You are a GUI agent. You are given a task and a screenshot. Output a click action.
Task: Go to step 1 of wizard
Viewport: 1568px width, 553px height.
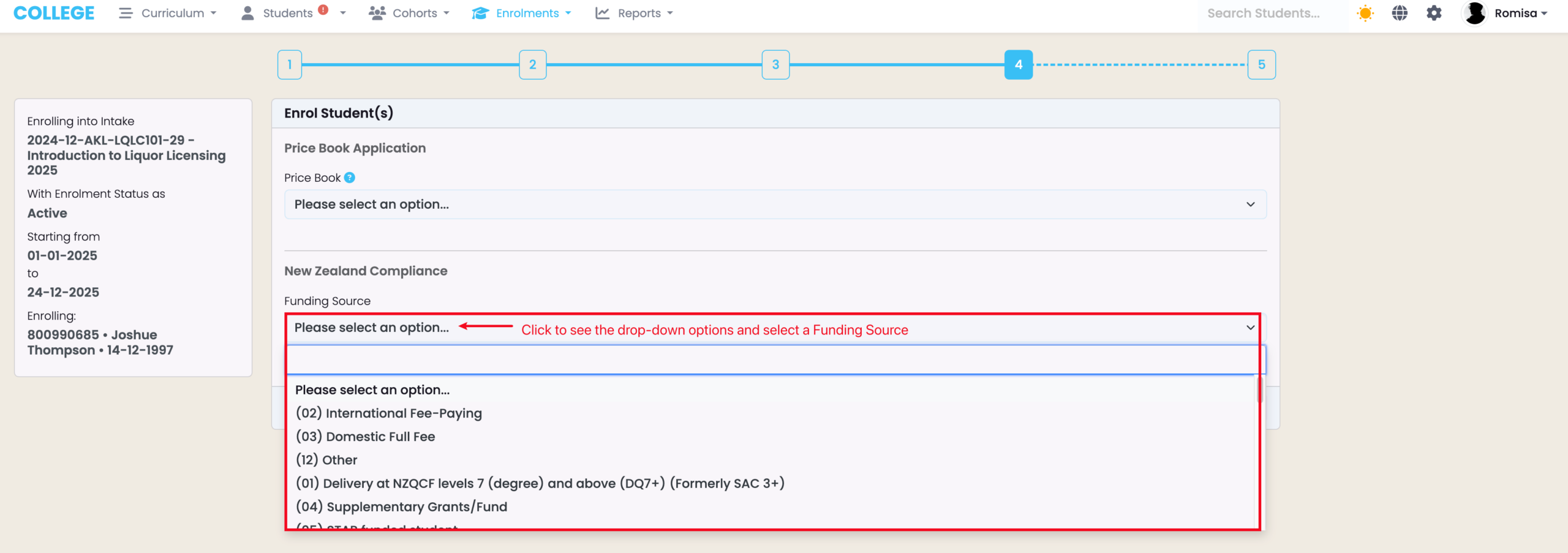(x=290, y=65)
